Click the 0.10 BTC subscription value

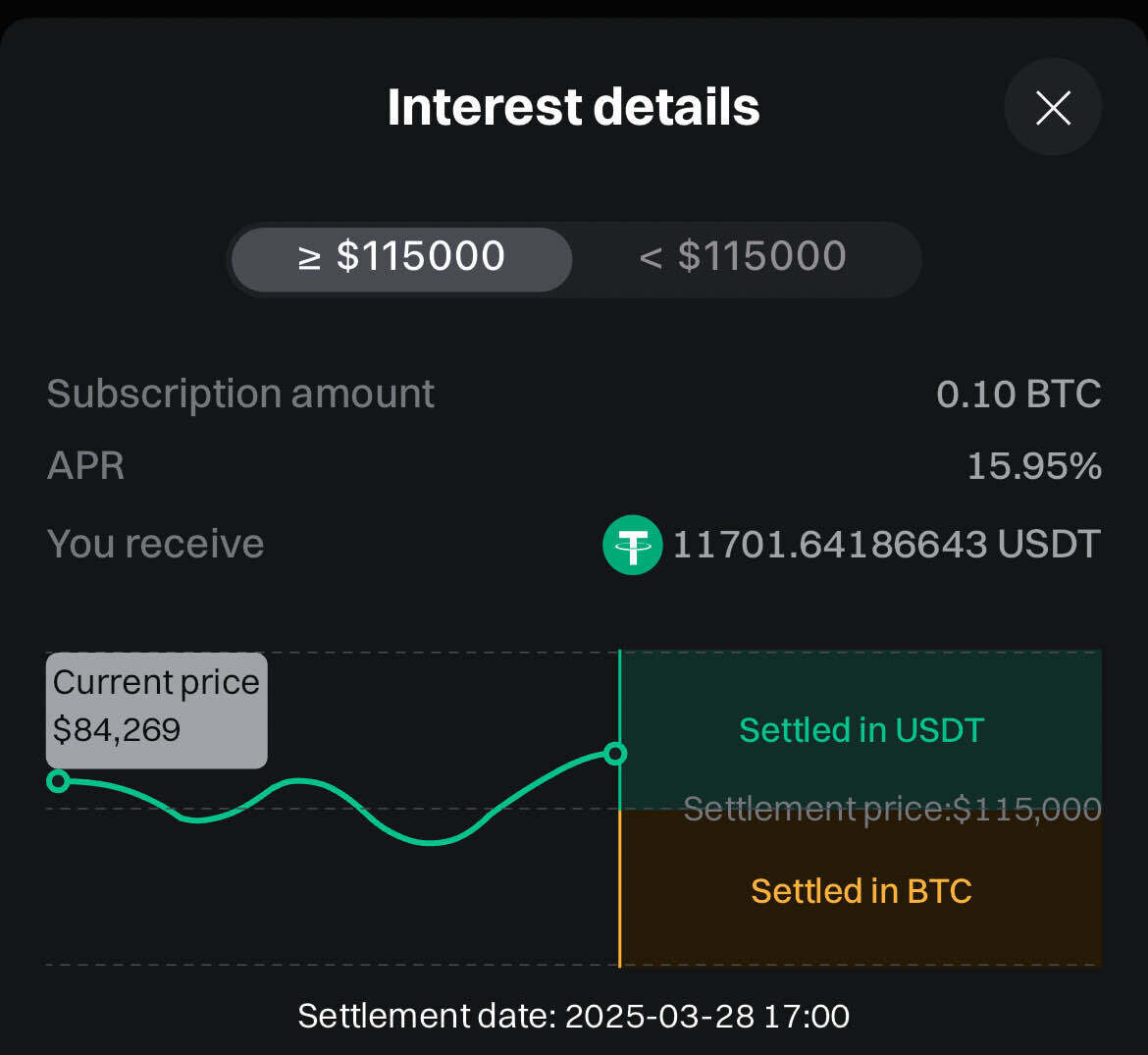tap(1018, 395)
